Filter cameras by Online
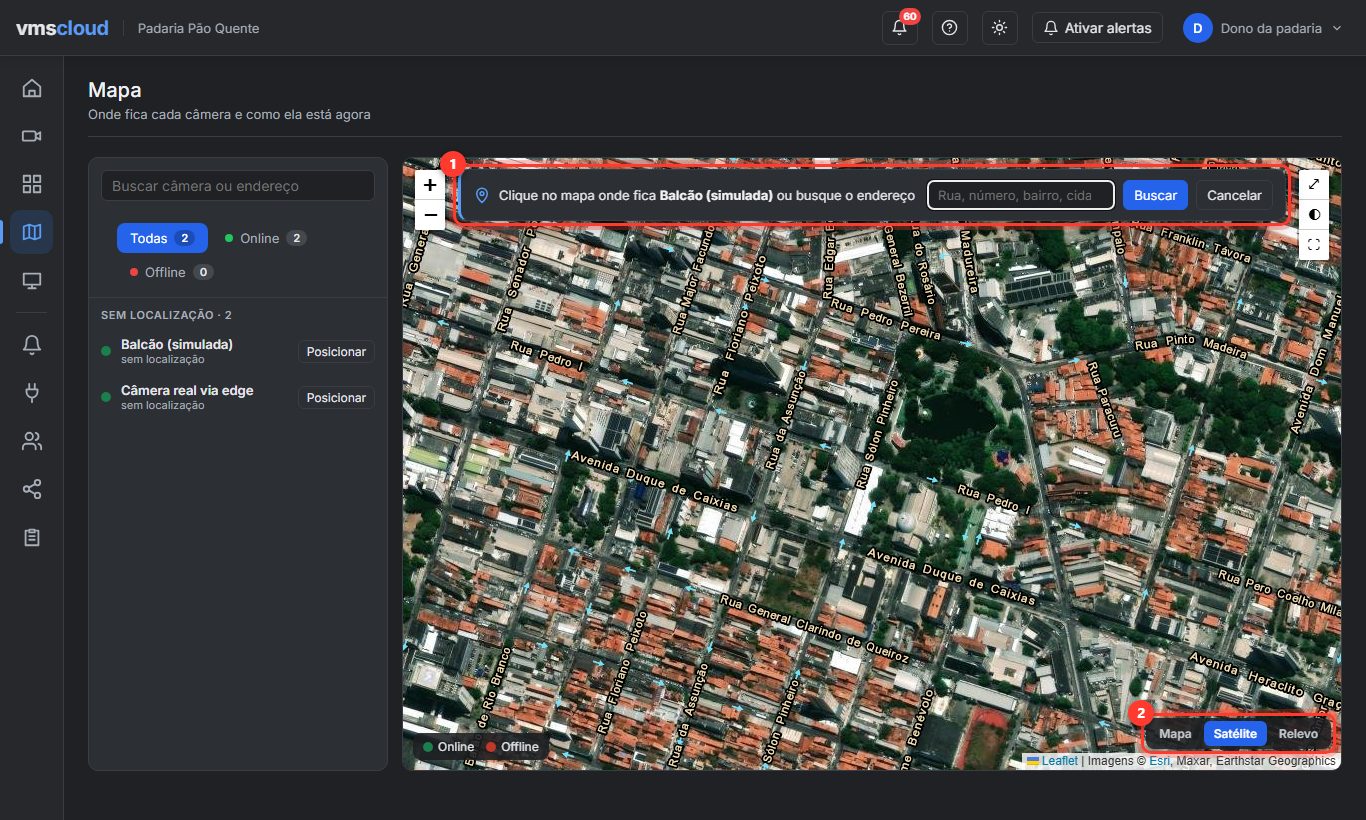The width and height of the screenshot is (1366, 820). click(x=265, y=238)
